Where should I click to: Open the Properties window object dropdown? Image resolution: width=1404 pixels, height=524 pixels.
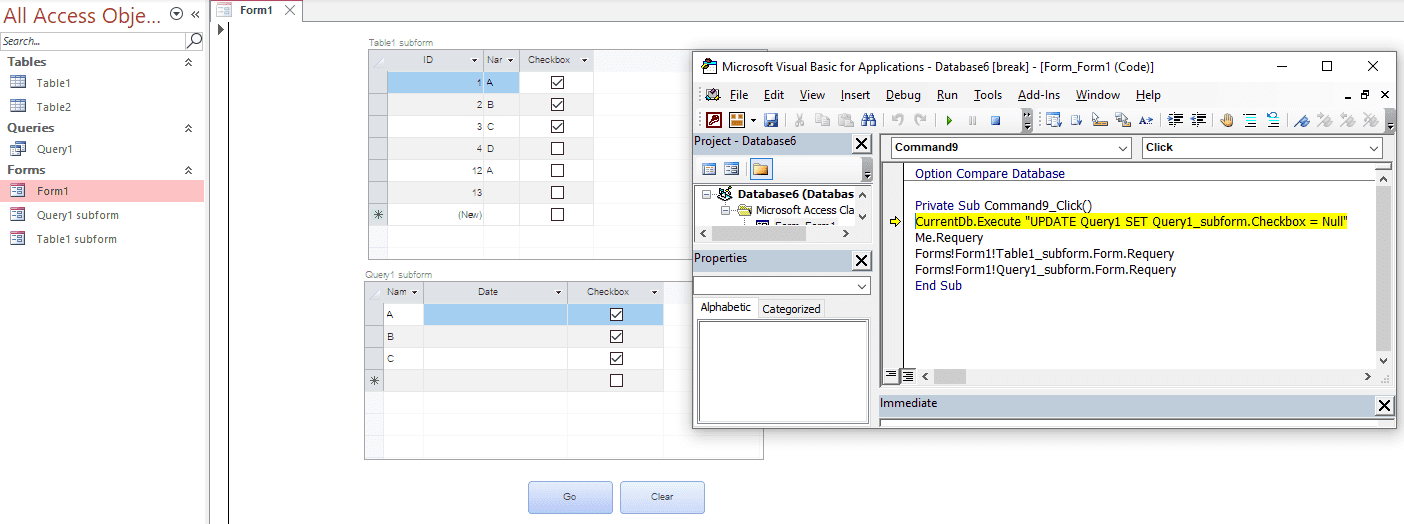[863, 286]
